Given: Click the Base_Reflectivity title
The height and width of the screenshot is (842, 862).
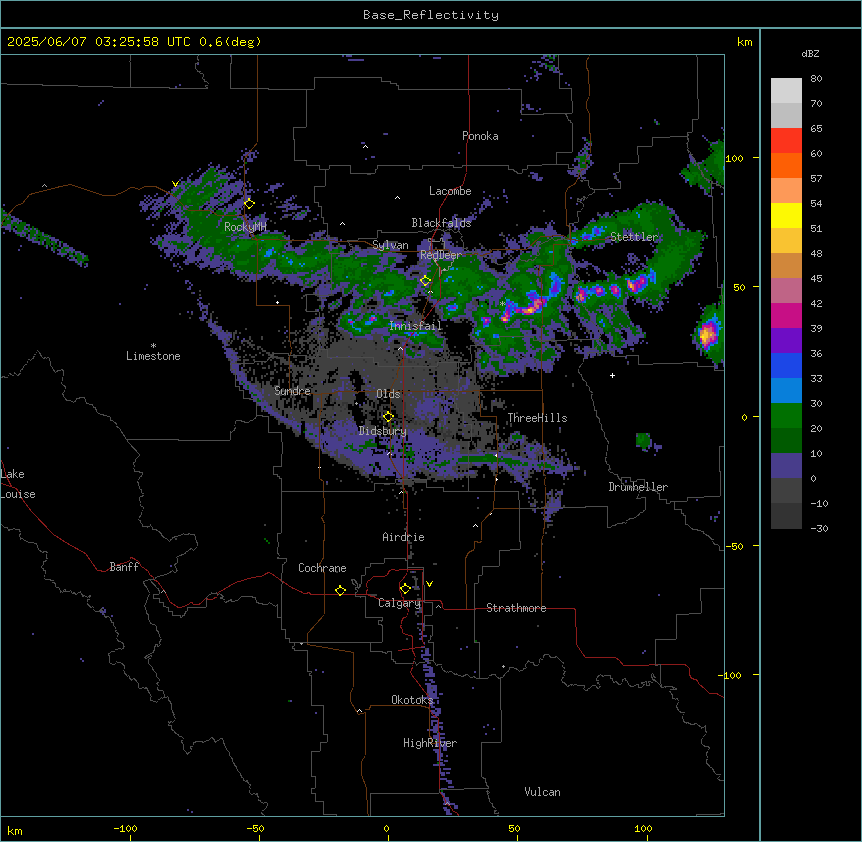Looking at the screenshot, I should 431,15.
